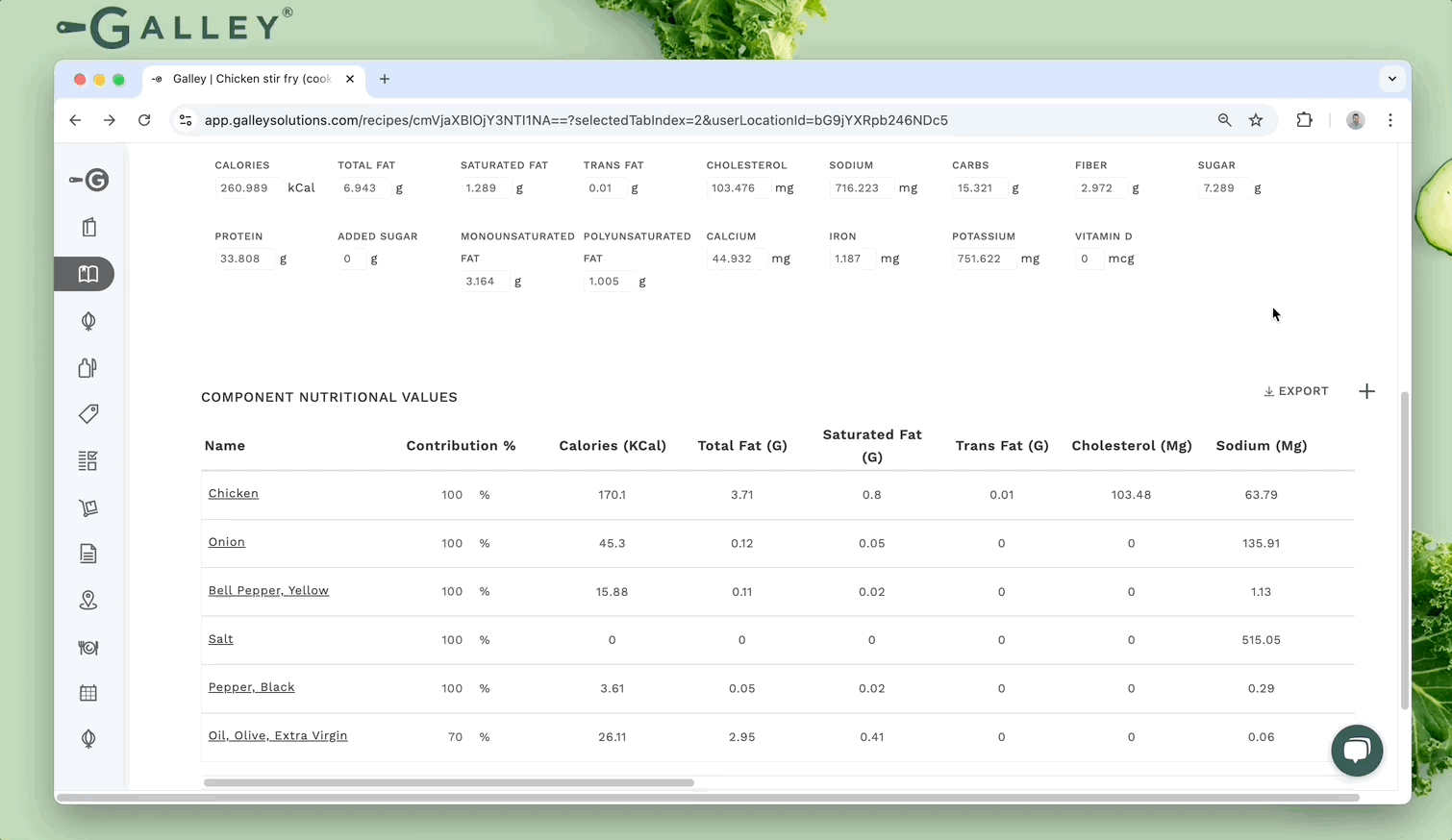Open the location pin icon in sidebar

coord(88,601)
